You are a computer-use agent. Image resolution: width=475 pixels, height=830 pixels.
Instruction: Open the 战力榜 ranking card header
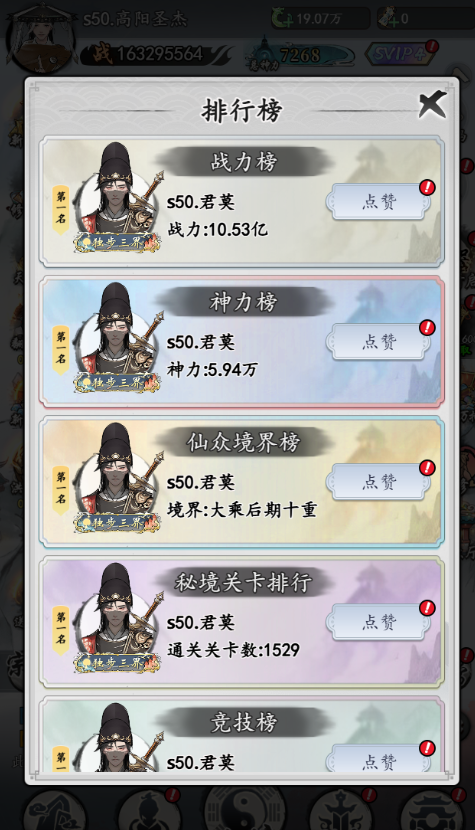[244, 161]
